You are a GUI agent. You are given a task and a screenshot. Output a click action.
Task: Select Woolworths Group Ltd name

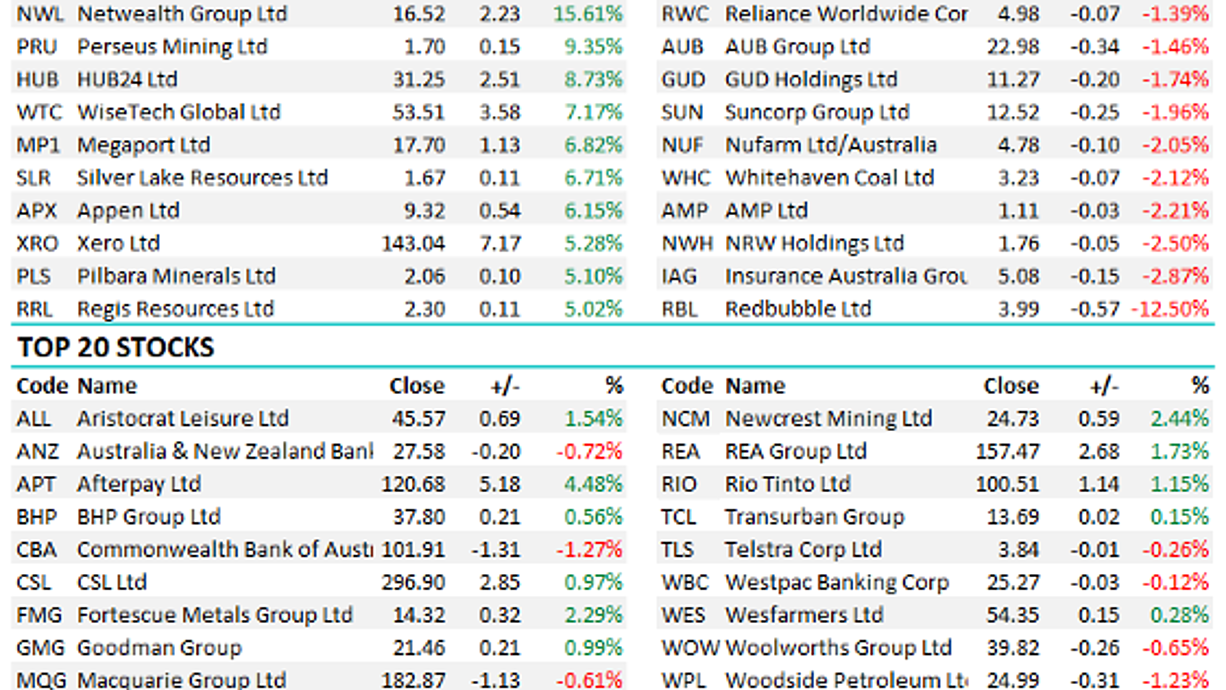tap(838, 648)
